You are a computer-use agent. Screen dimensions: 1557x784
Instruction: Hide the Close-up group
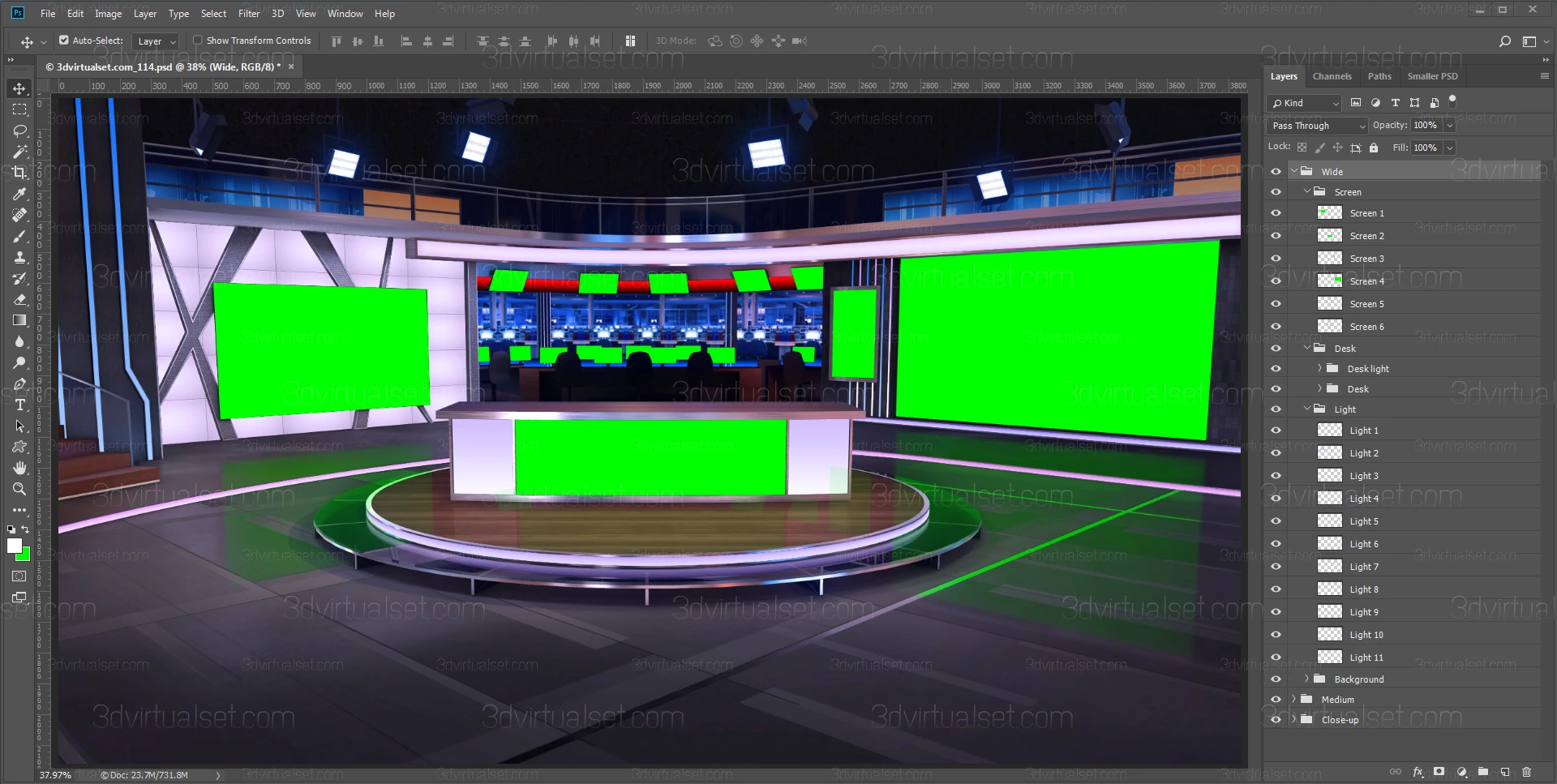click(x=1276, y=720)
